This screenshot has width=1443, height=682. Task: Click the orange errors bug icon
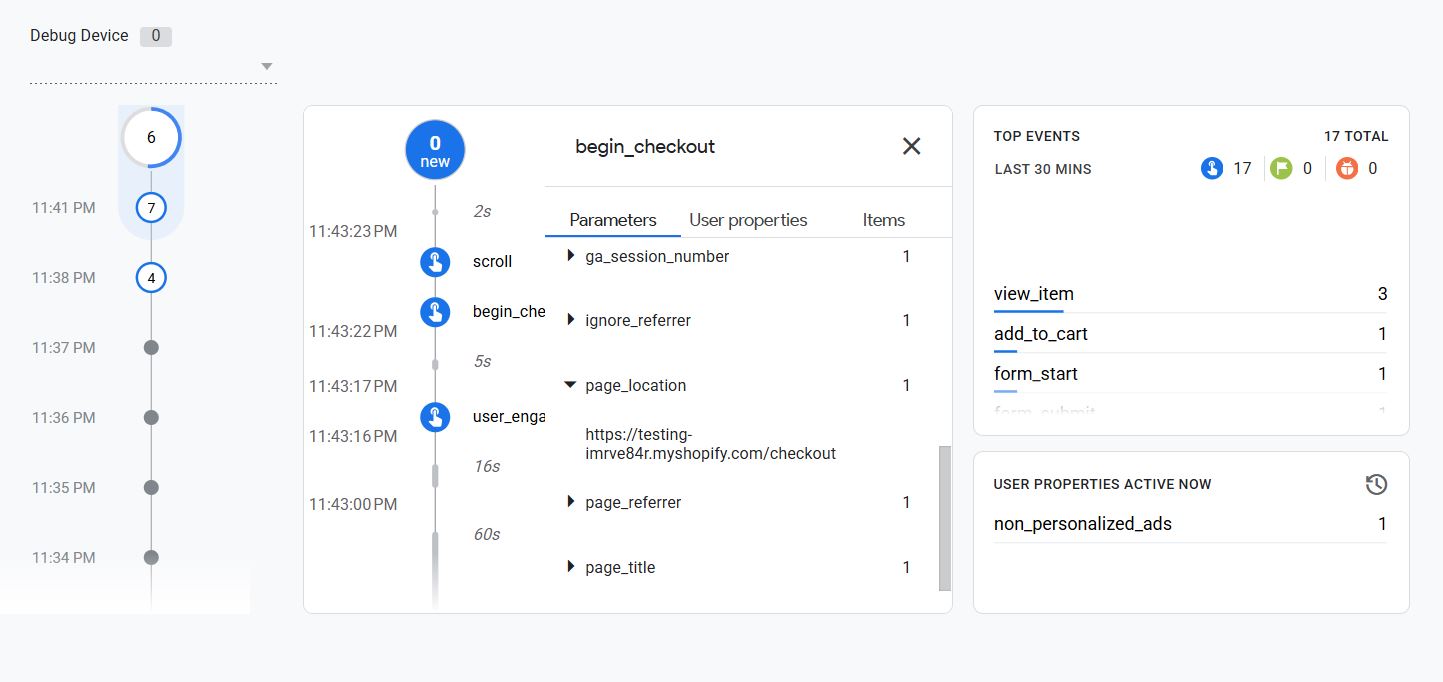pyautogui.click(x=1347, y=168)
